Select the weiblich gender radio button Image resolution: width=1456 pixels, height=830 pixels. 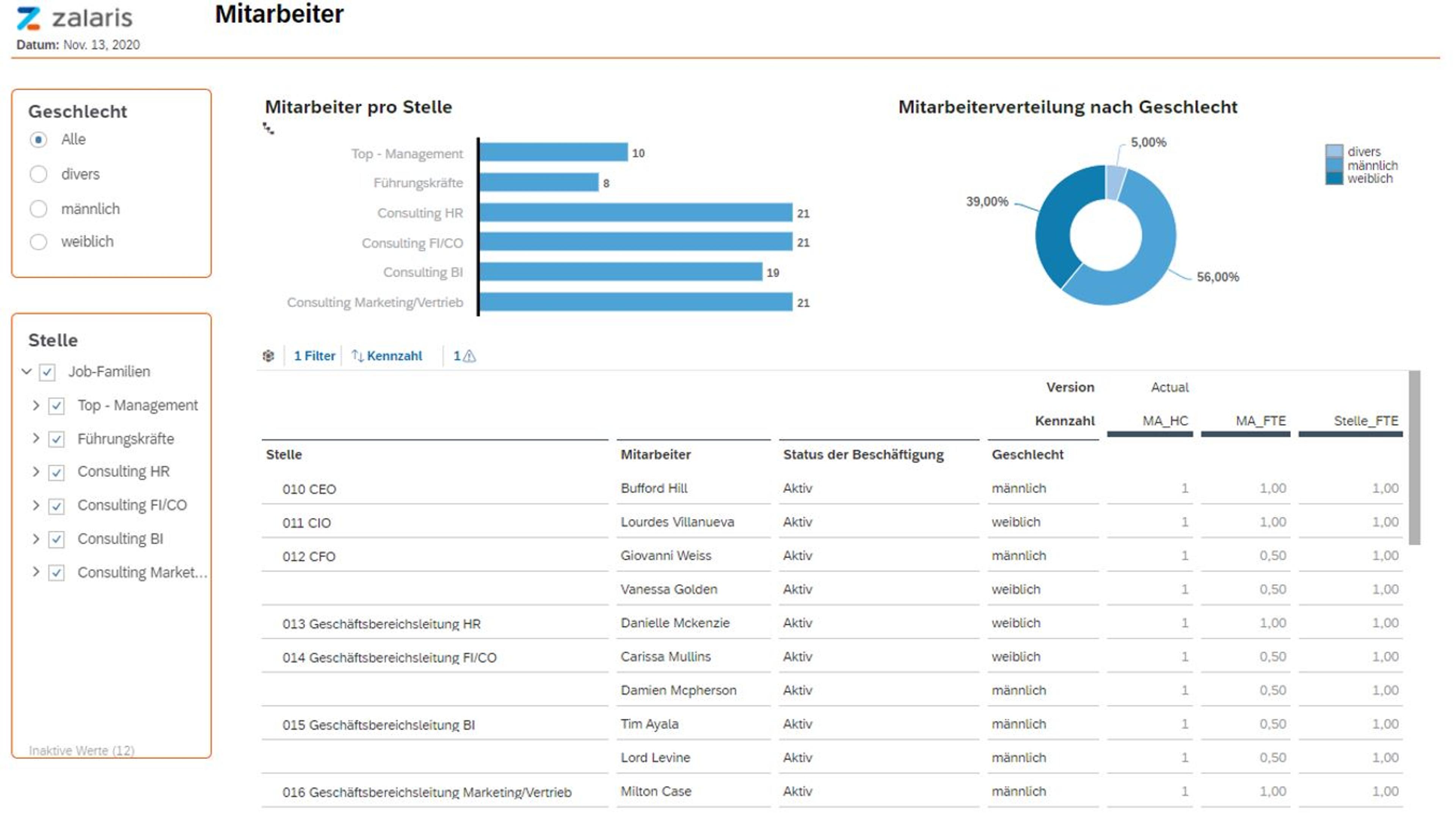pos(38,242)
